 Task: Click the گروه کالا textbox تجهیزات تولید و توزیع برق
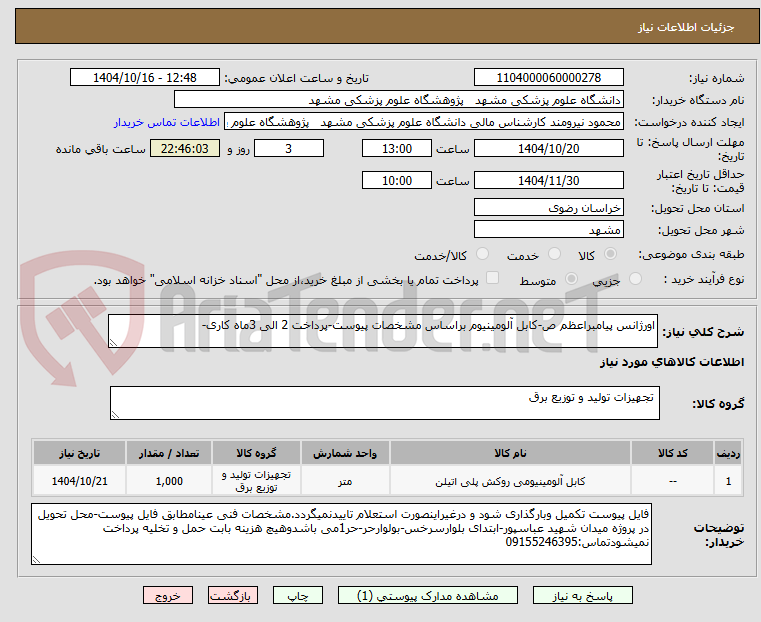tap(384, 403)
